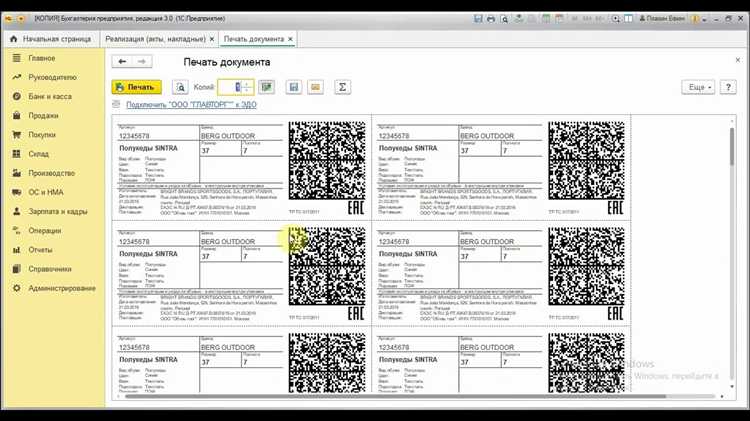
Task: Click the ОС и НМА truck icon
Action: (x=17, y=192)
